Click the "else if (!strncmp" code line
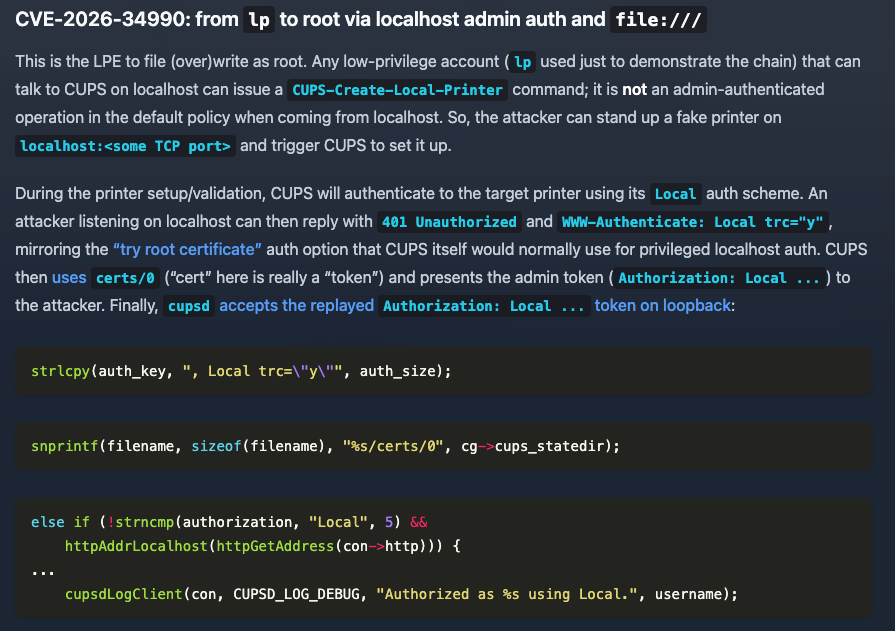895x631 pixels. coord(229,523)
